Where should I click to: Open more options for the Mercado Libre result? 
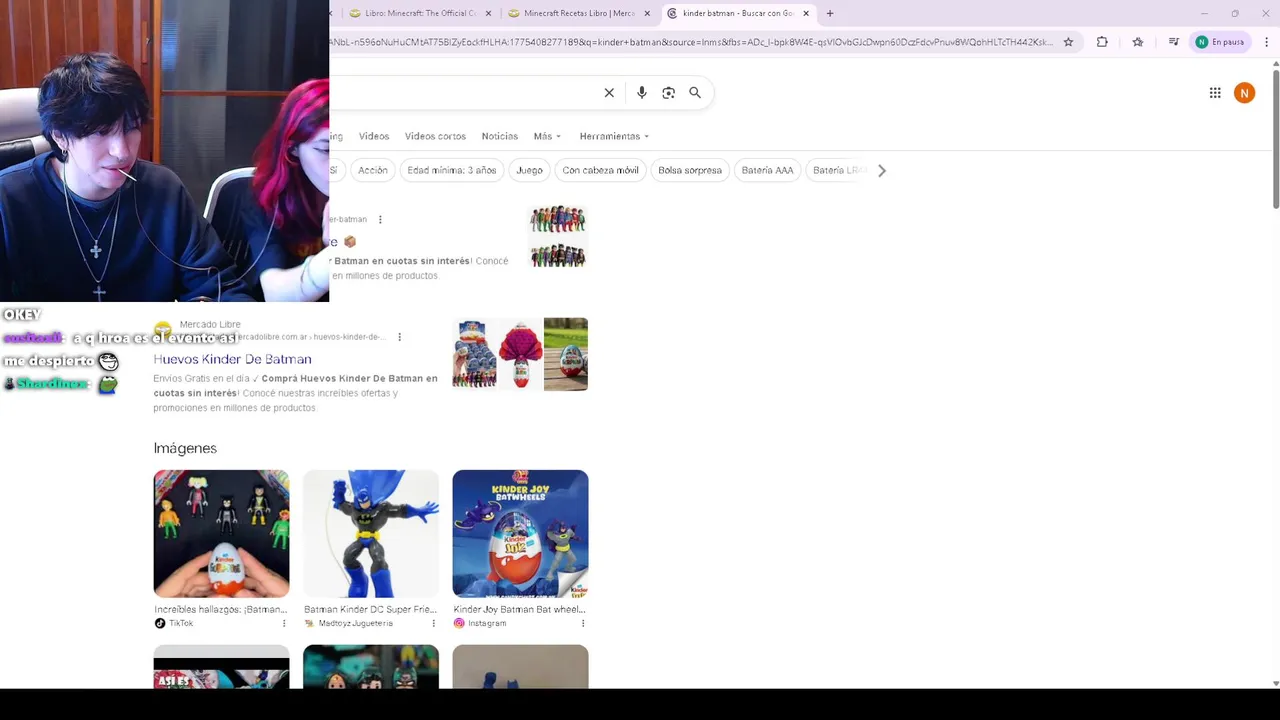399,337
